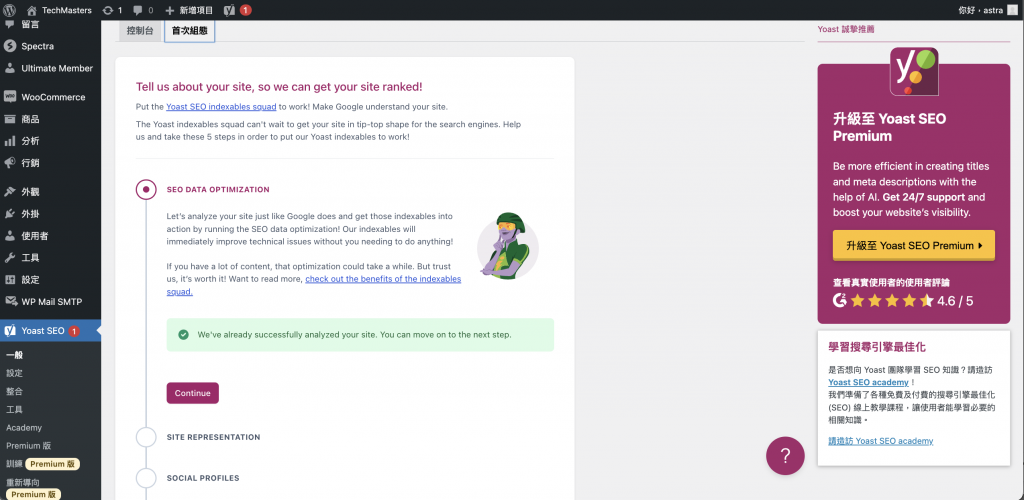
Task: Click the 商品 products icon
Action: tap(10, 119)
